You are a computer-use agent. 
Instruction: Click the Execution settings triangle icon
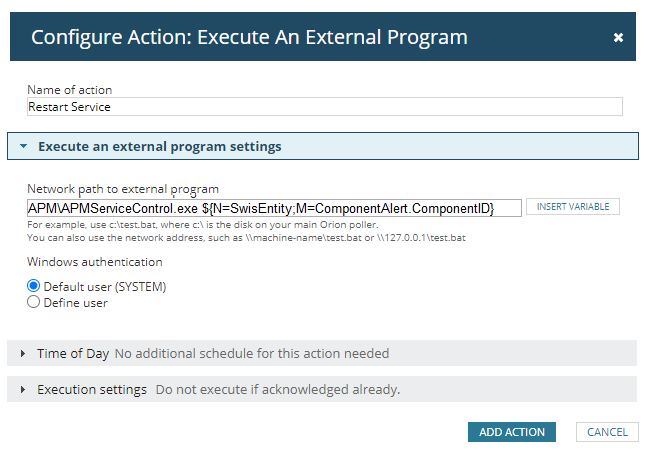(x=23, y=390)
